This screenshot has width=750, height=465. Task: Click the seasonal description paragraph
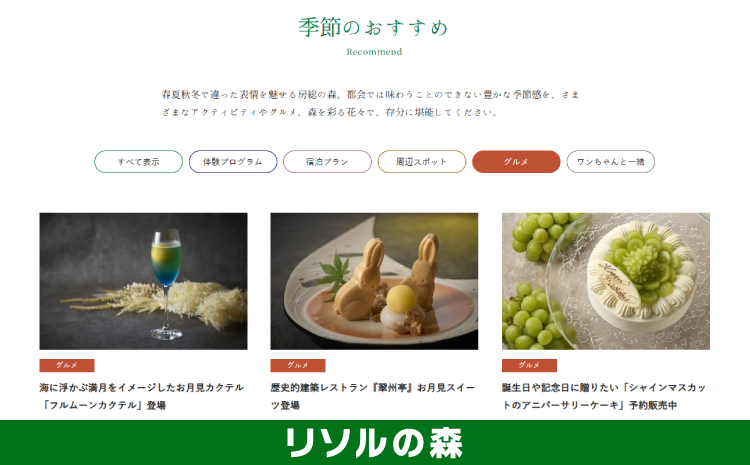(370, 103)
